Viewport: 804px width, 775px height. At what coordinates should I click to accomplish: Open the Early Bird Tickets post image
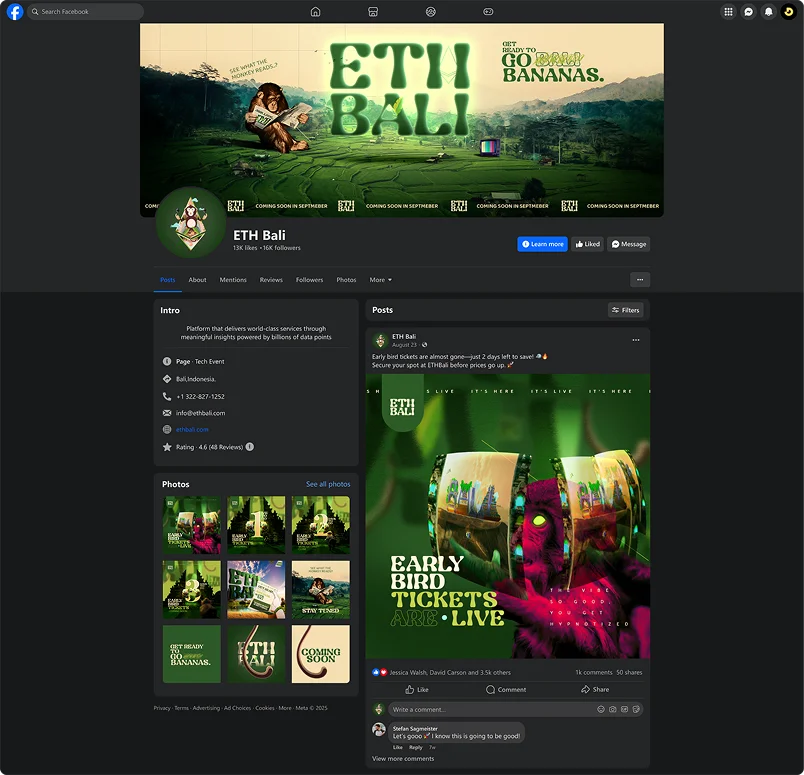pos(508,516)
